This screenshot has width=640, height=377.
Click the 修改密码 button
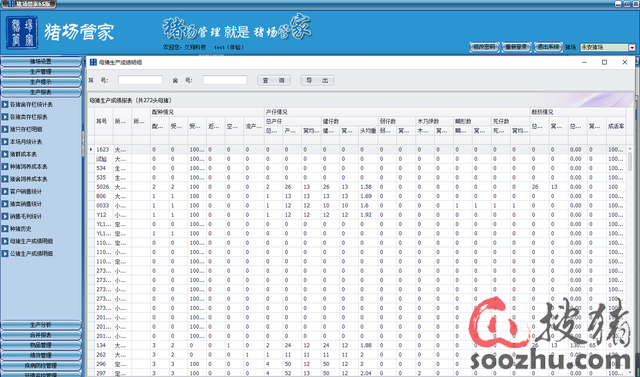pos(484,47)
